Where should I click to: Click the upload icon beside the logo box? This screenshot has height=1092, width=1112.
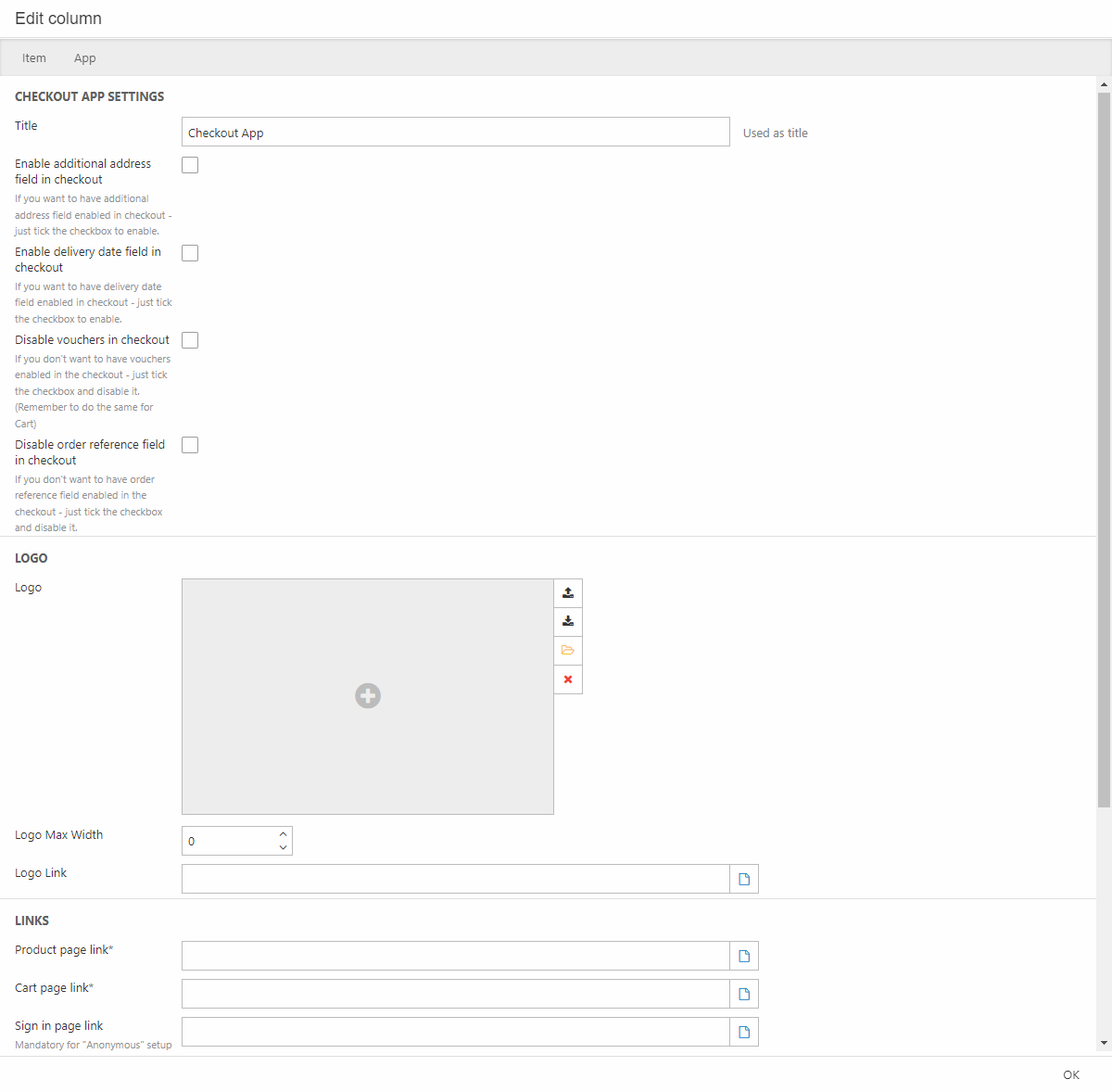(568, 592)
